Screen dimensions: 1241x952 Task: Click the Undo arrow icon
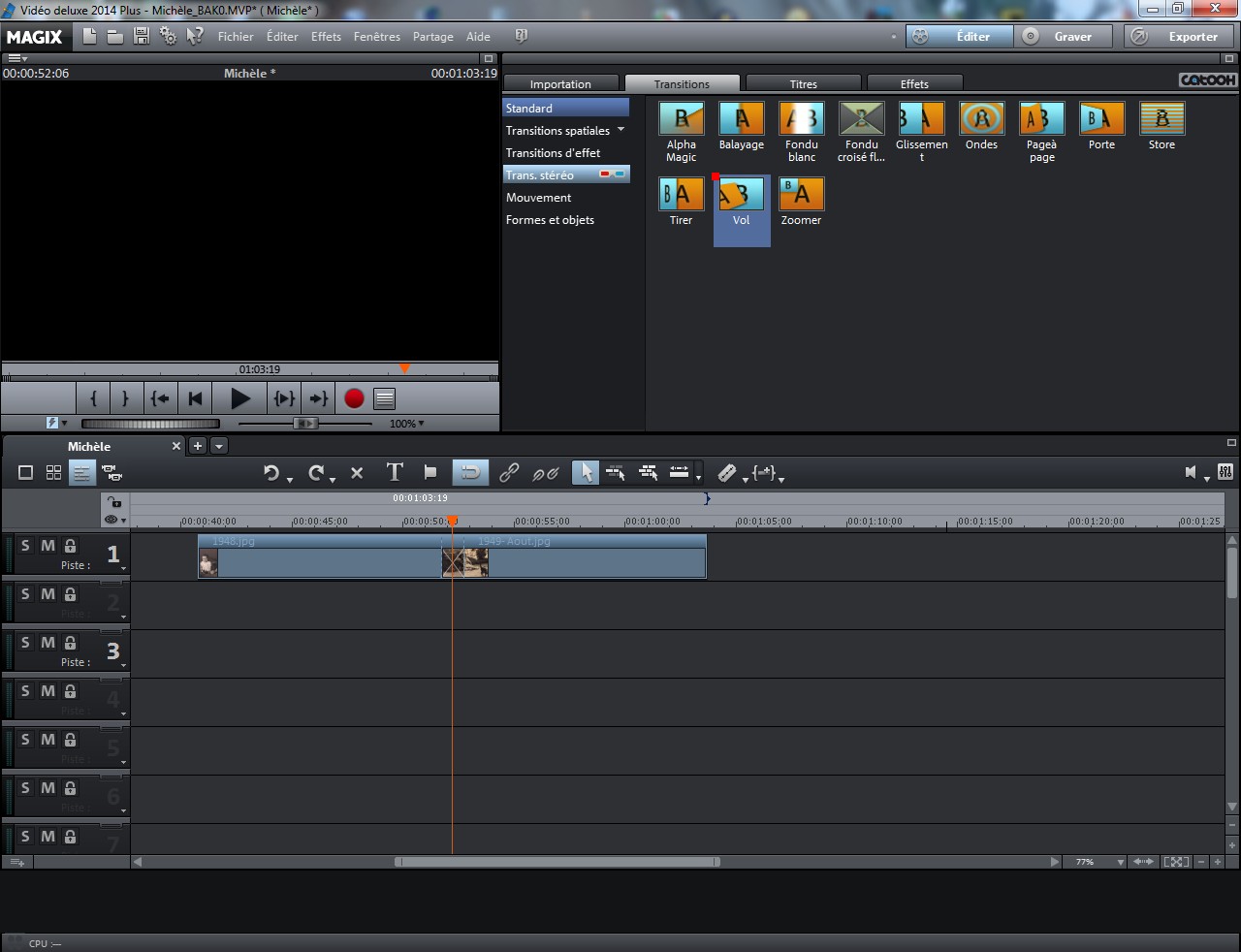(271, 473)
